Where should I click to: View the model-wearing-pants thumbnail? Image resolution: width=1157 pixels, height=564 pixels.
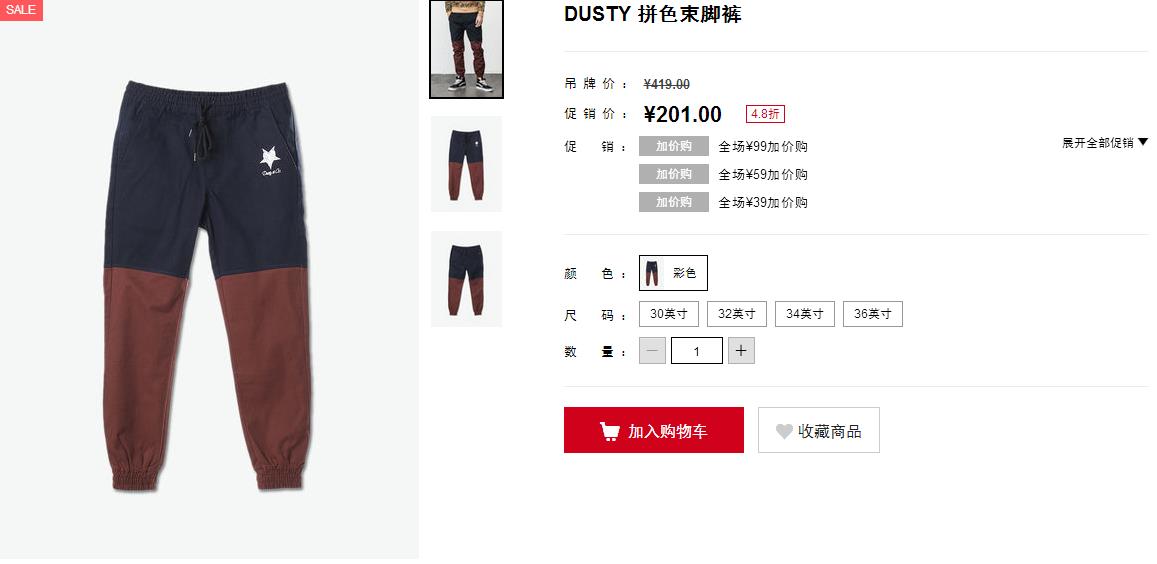pyautogui.click(x=466, y=49)
